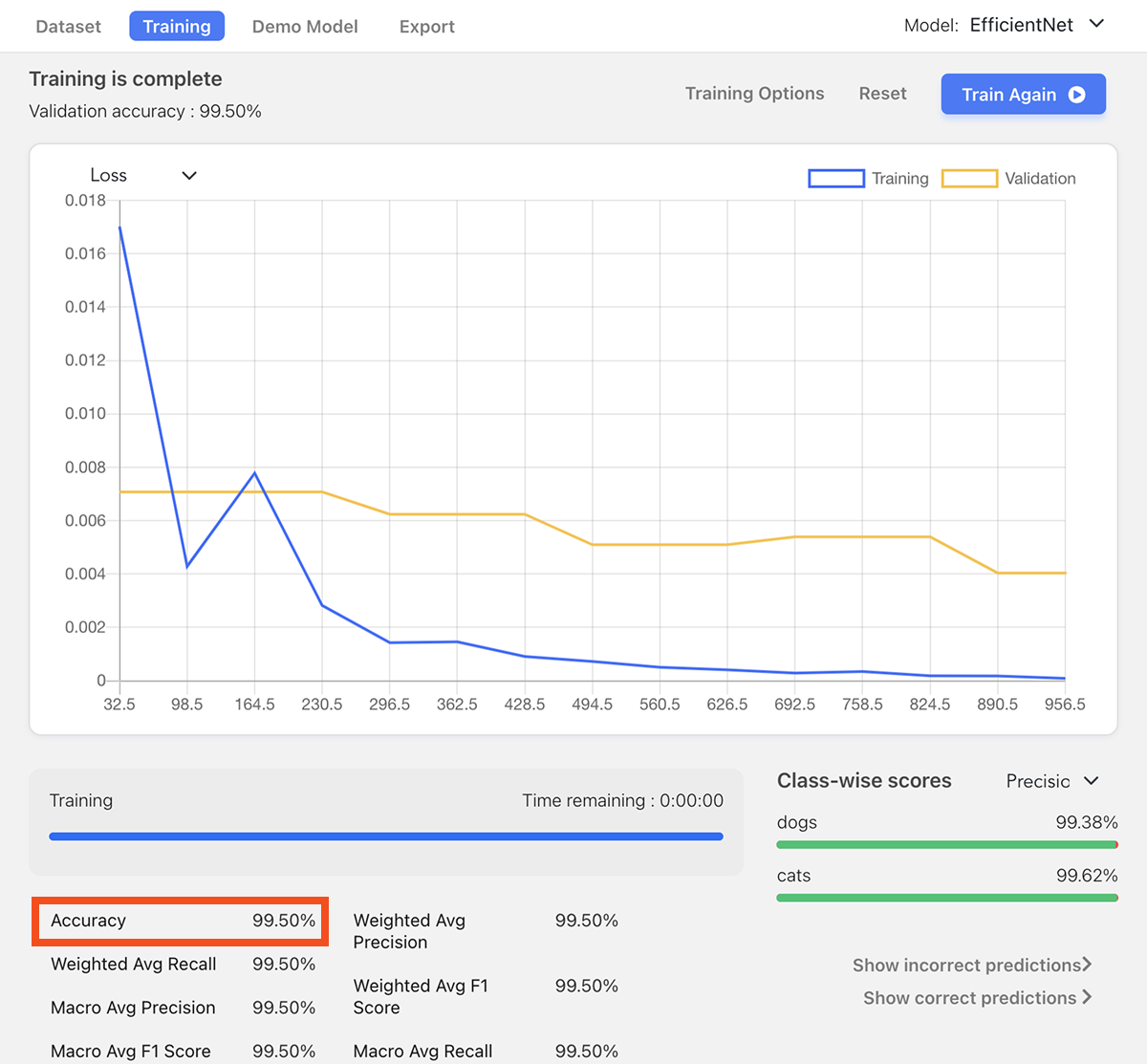Click the cats score bar
This screenshot has height=1064, width=1147.
pyautogui.click(x=947, y=898)
